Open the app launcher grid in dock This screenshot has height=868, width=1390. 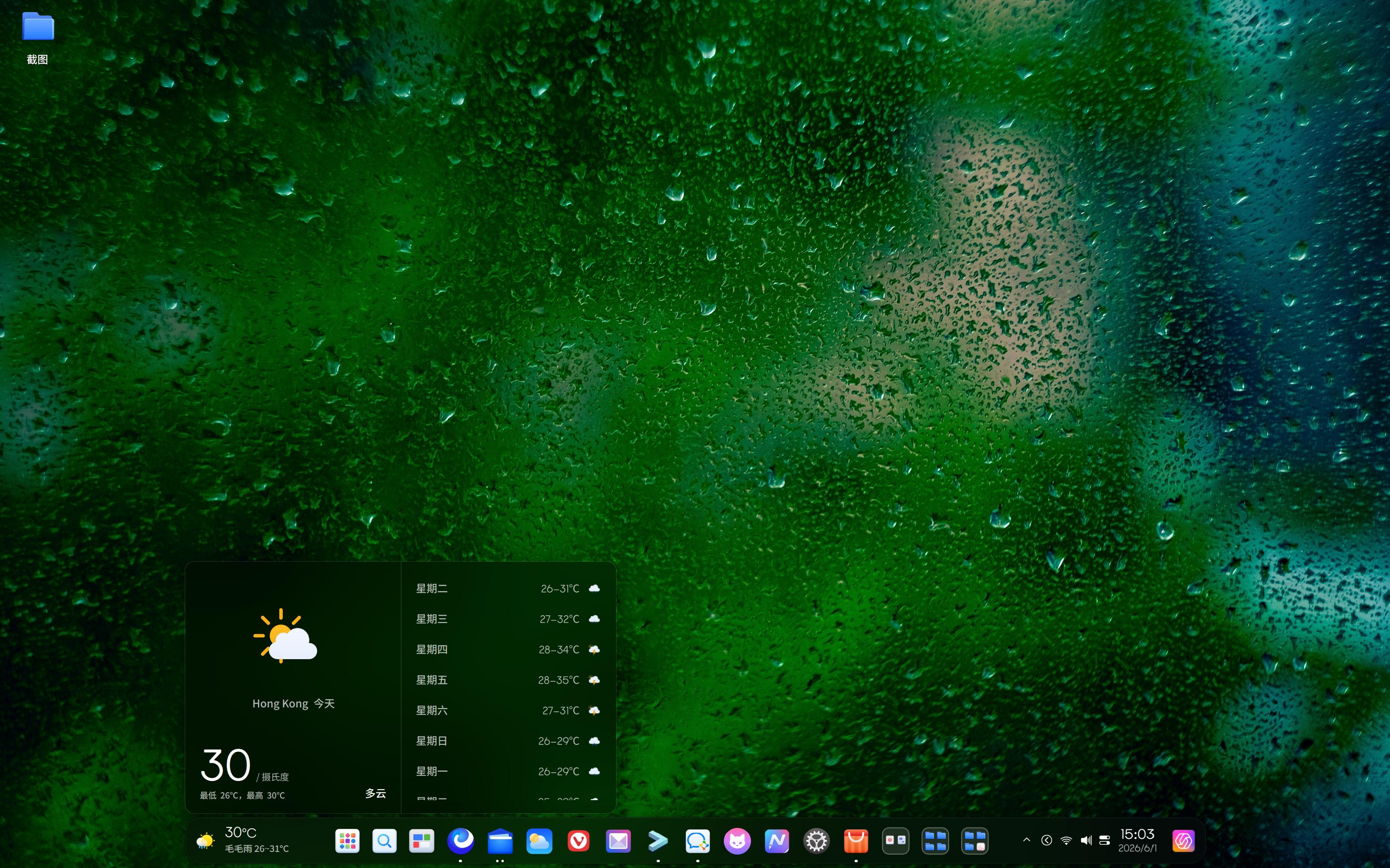point(347,841)
